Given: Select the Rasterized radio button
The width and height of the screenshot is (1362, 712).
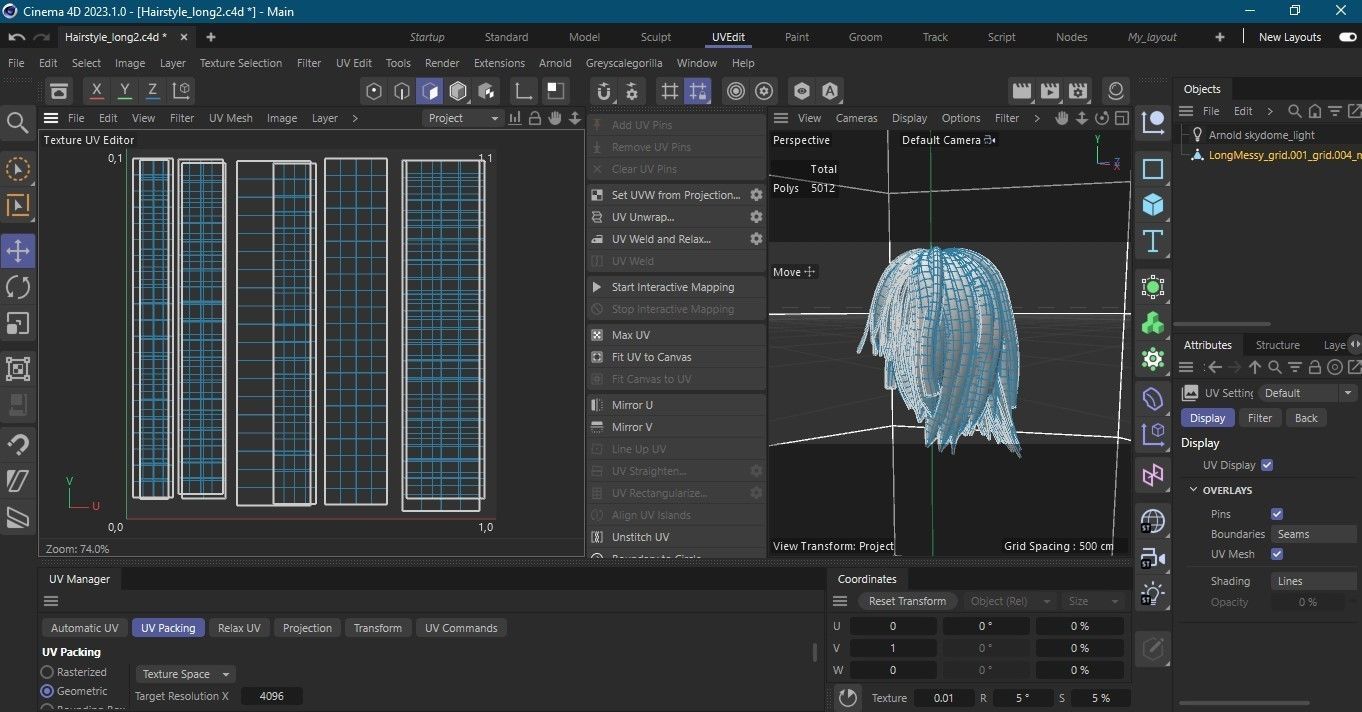Looking at the screenshot, I should coord(47,672).
